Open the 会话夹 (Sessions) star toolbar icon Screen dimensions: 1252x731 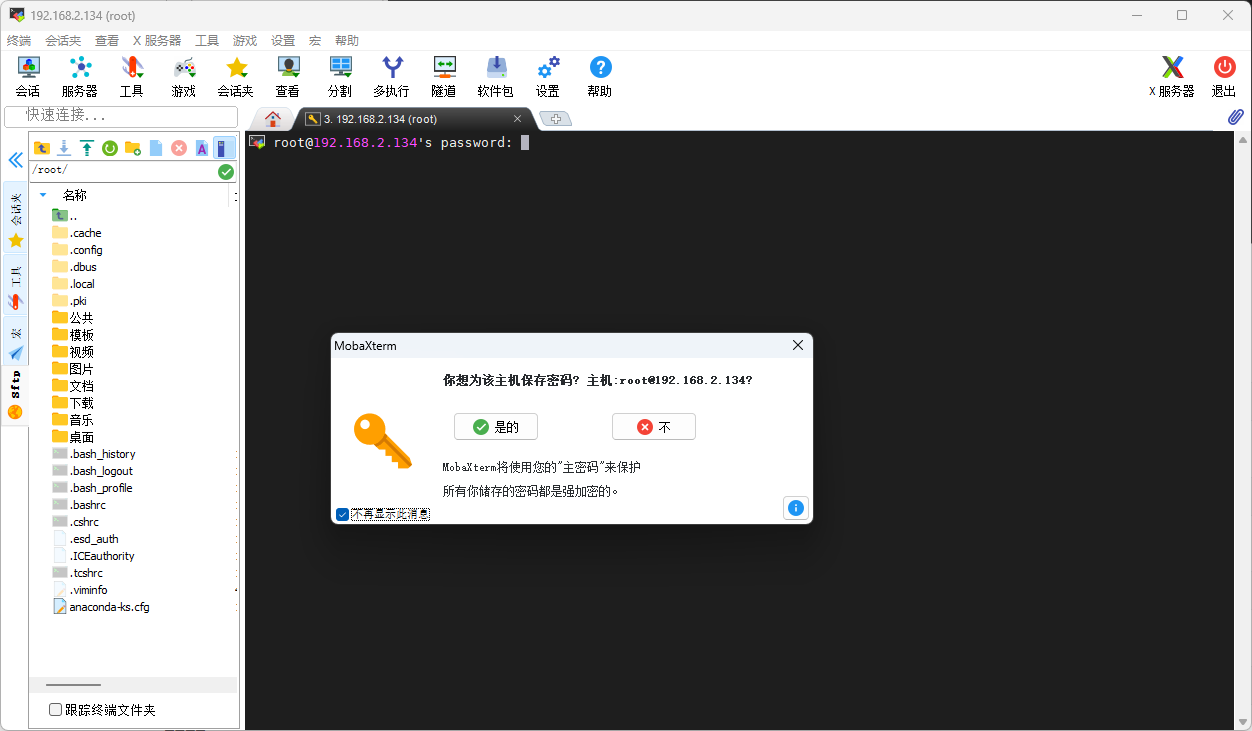[x=236, y=76]
